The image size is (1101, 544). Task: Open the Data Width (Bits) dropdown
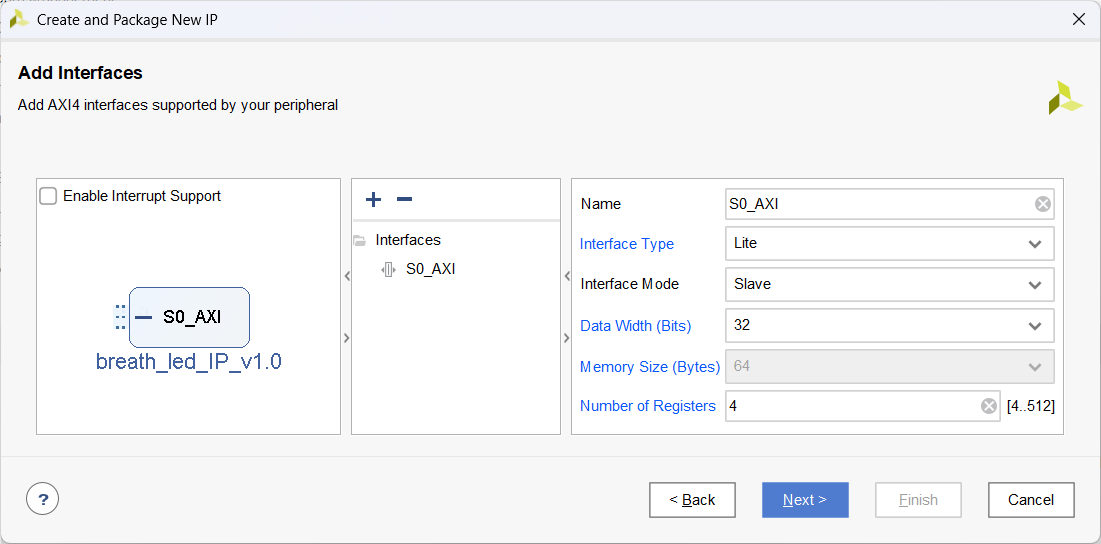[x=1034, y=326]
